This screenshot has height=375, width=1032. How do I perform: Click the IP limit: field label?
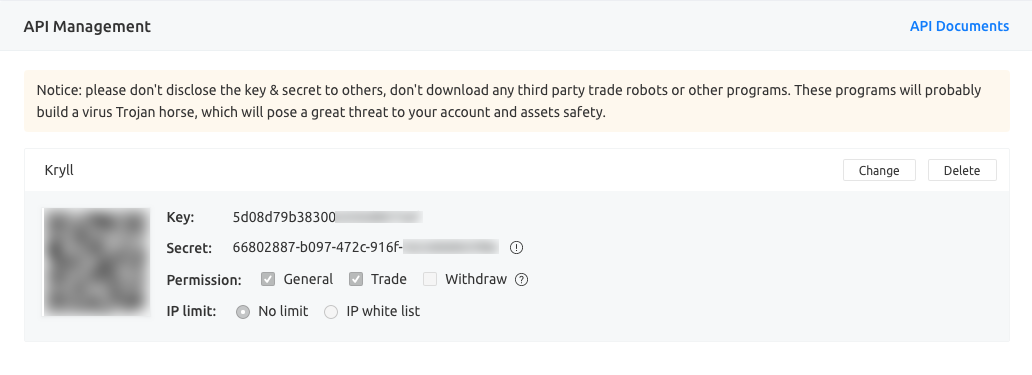(x=192, y=311)
